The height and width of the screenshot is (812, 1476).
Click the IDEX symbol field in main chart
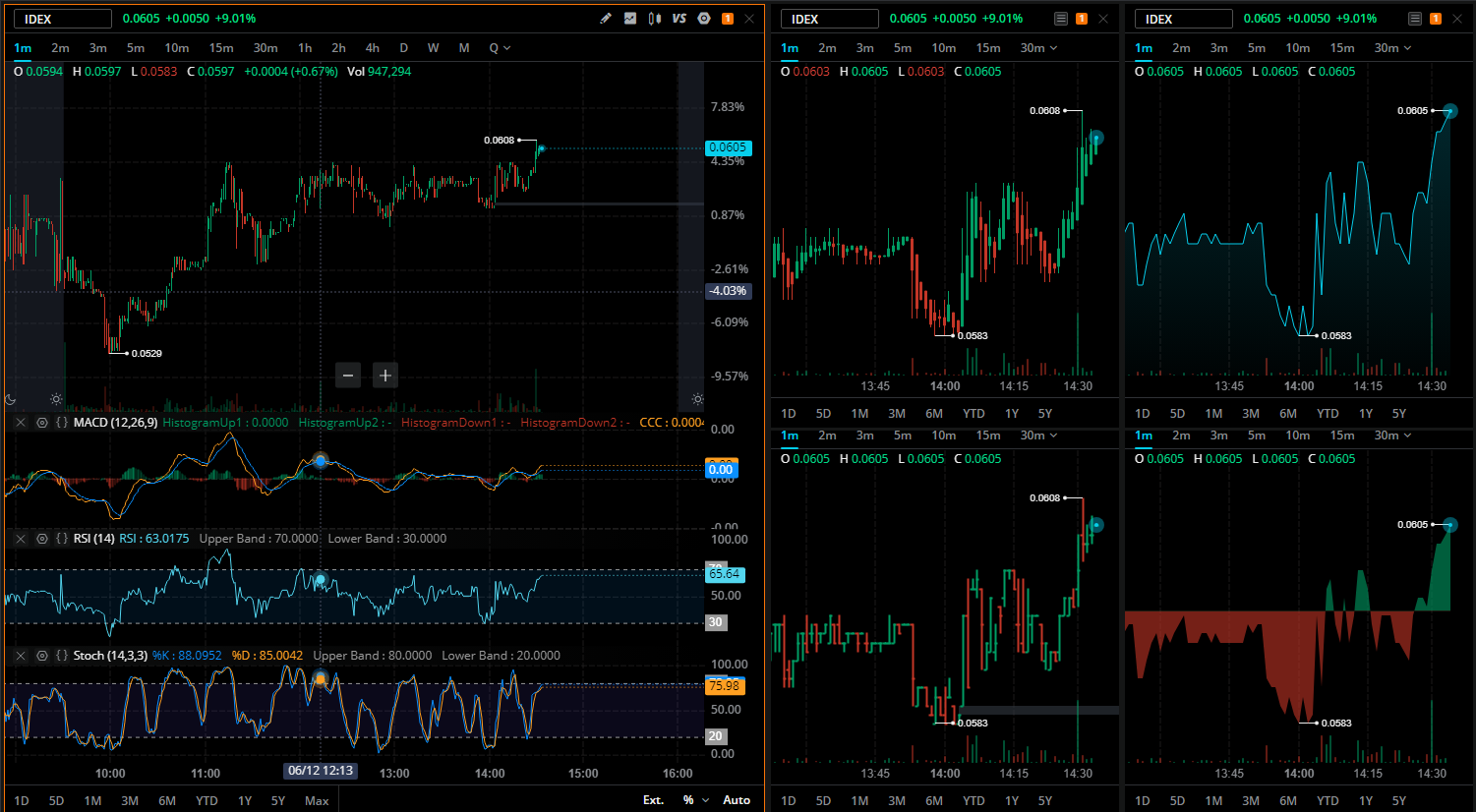(63, 19)
